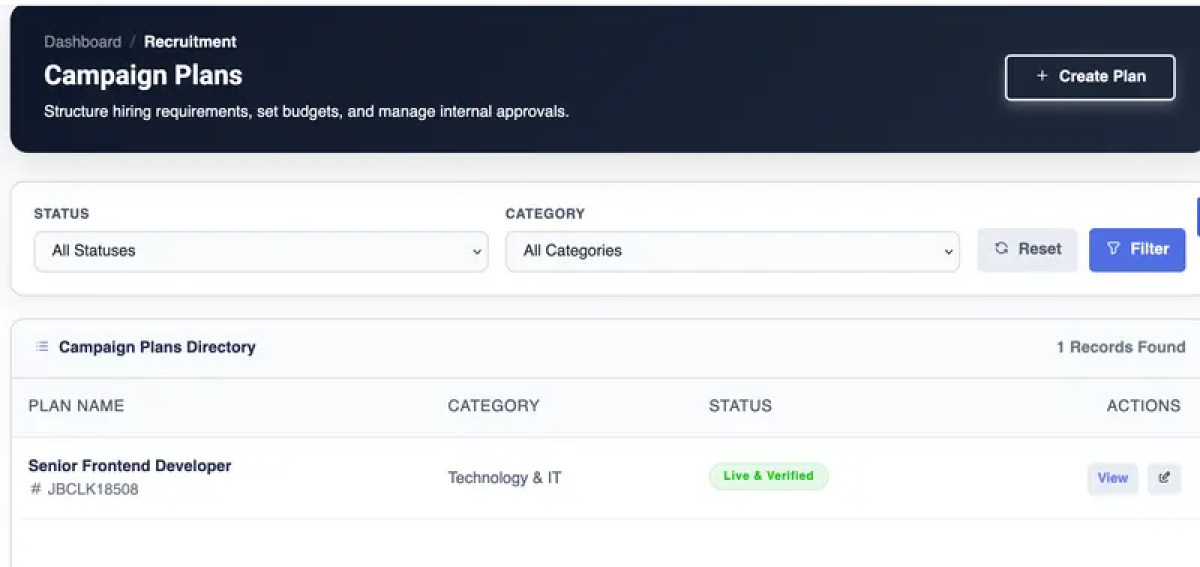Click the STATUS column header in table
1200x567 pixels.
(x=740, y=406)
